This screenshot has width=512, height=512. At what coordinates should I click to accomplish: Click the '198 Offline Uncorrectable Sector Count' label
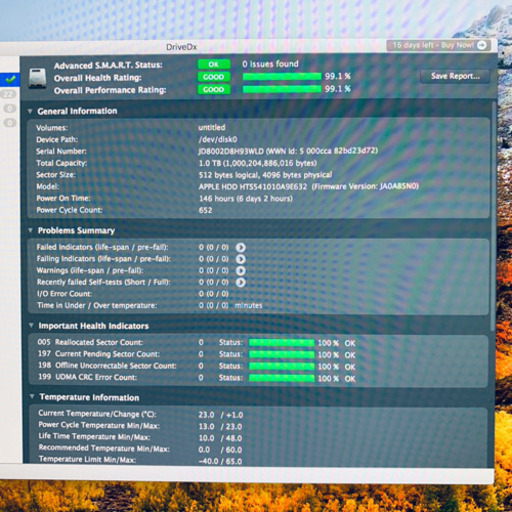(x=107, y=366)
